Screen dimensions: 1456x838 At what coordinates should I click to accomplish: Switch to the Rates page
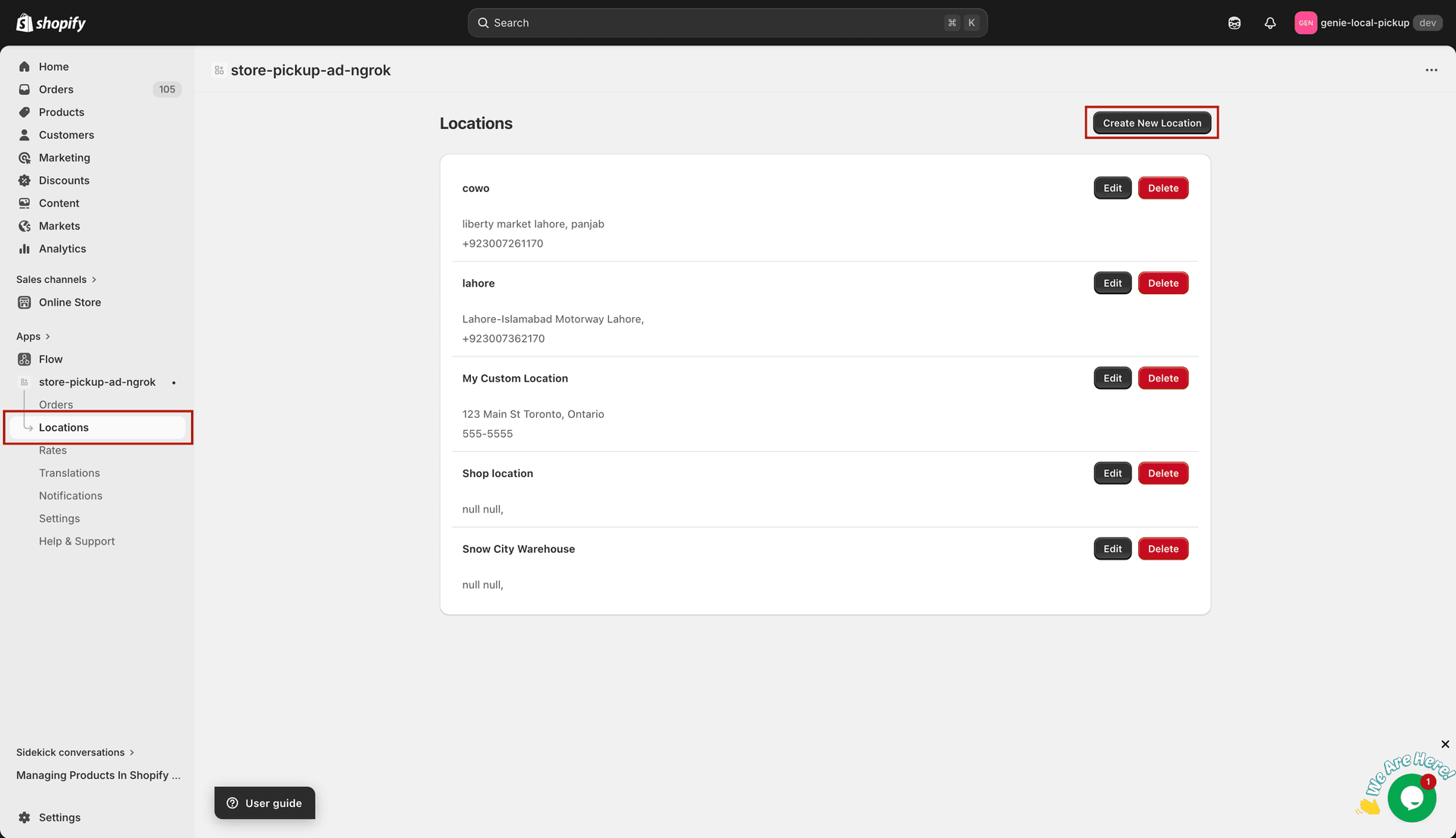(52, 450)
